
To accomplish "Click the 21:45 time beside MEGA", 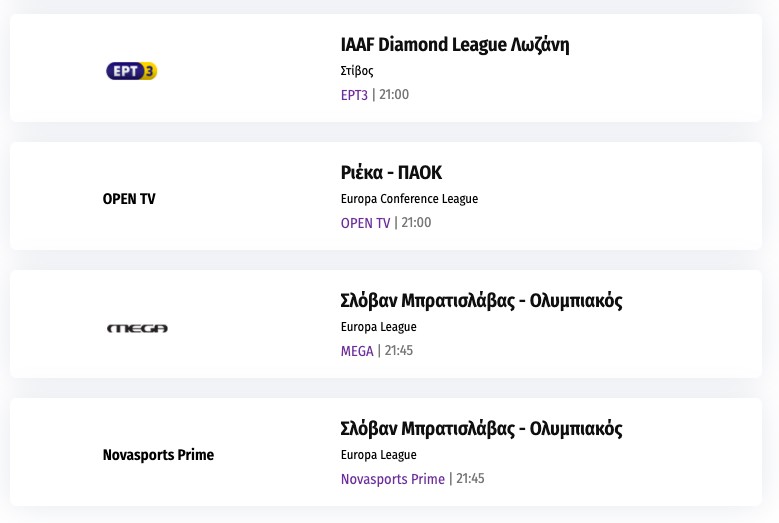I will 399,351.
